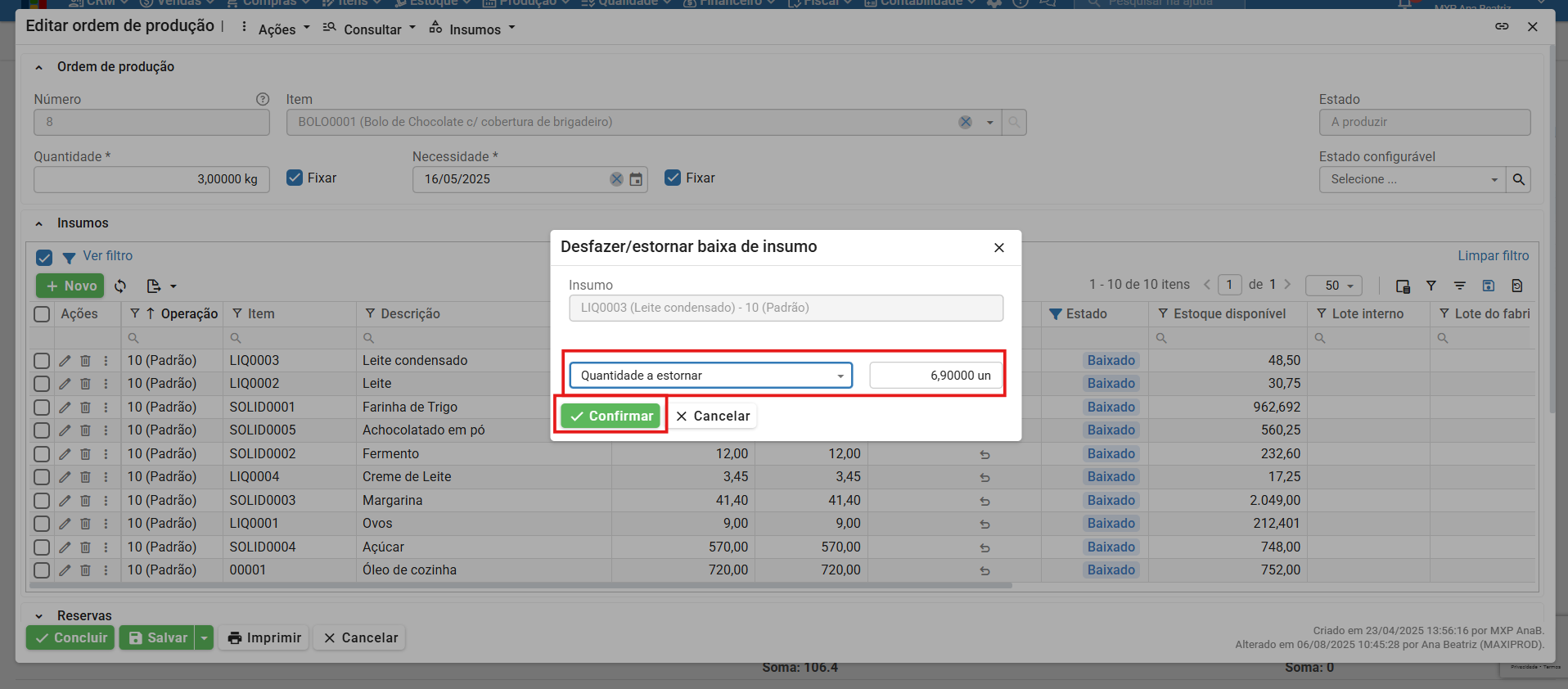Save the grid layout with the disk icon
Viewport: 1568px width, 689px height.
[x=1489, y=286]
